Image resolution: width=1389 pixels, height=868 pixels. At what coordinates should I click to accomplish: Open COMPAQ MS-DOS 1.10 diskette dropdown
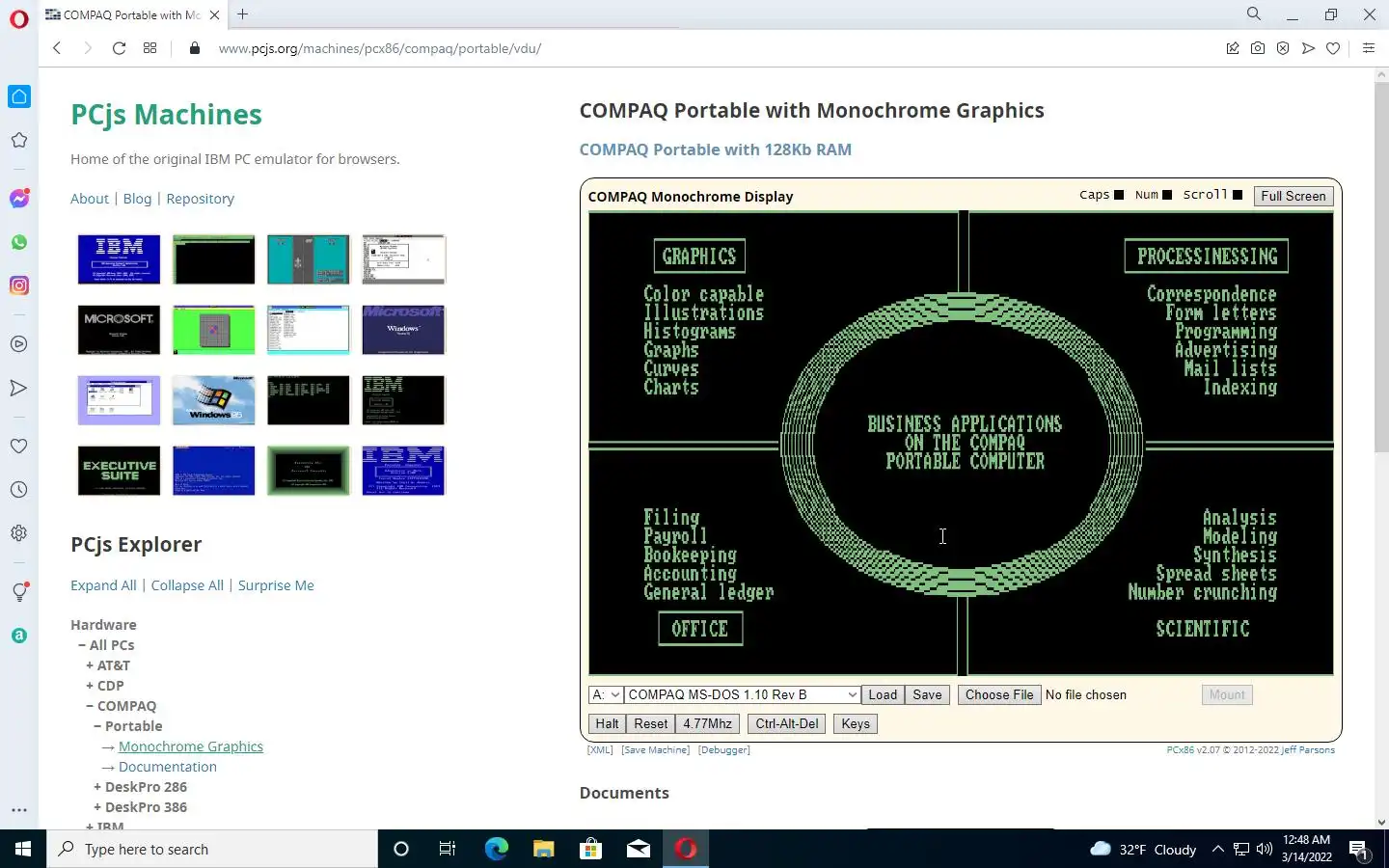(x=742, y=694)
